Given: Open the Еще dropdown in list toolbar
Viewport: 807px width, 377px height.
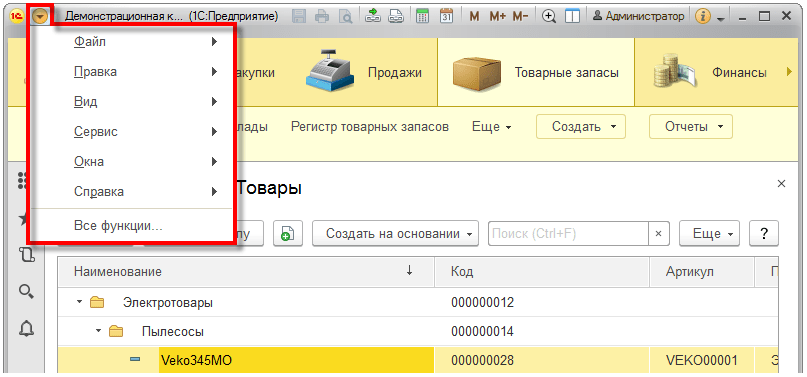Looking at the screenshot, I should [710, 234].
